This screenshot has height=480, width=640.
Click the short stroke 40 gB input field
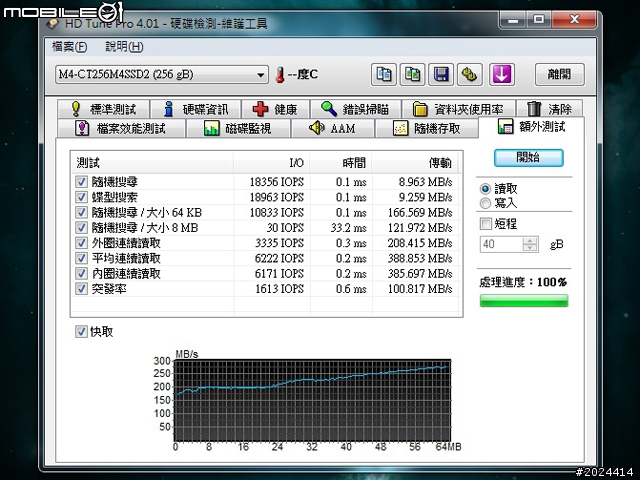[501, 244]
